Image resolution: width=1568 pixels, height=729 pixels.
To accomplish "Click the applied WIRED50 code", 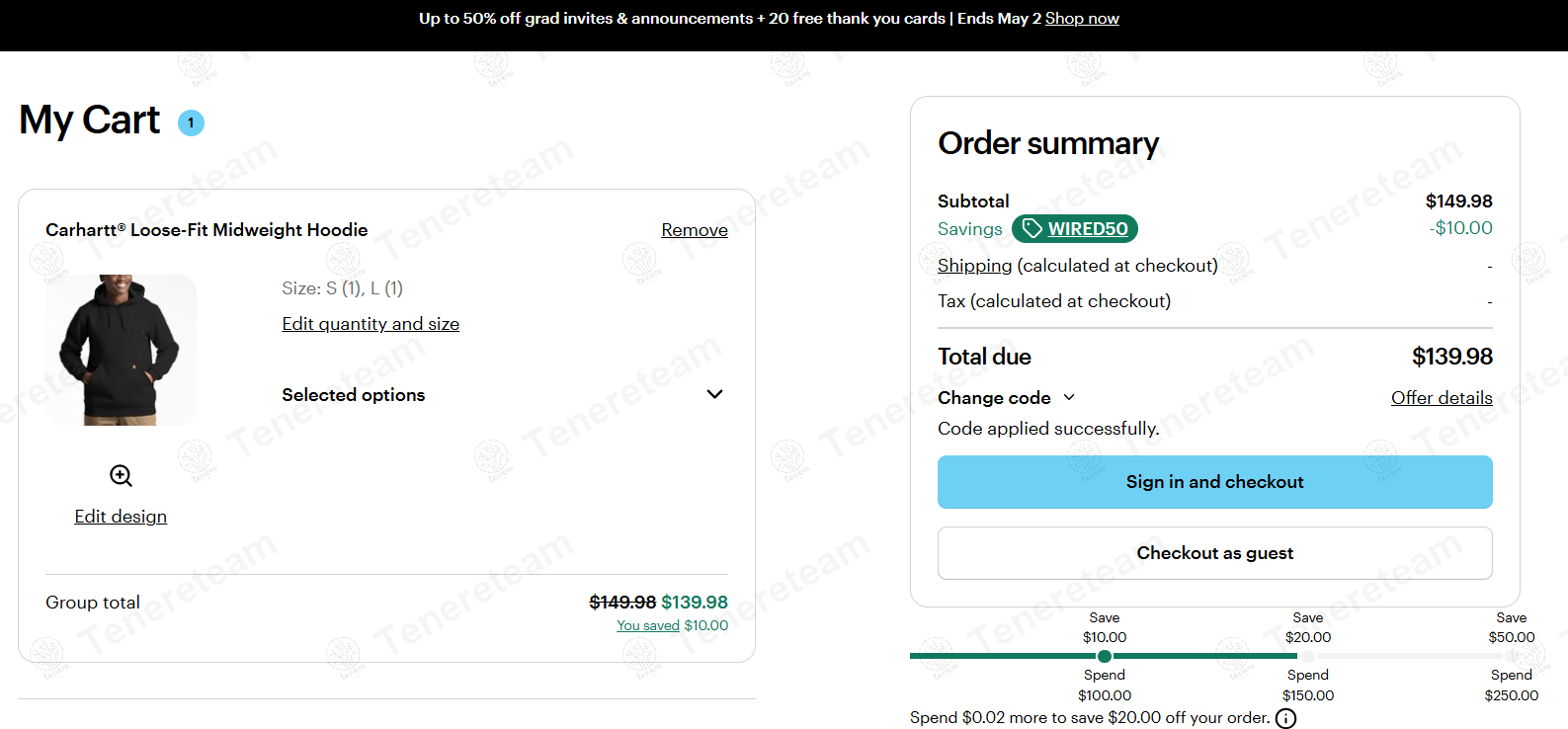I will [x=1086, y=228].
